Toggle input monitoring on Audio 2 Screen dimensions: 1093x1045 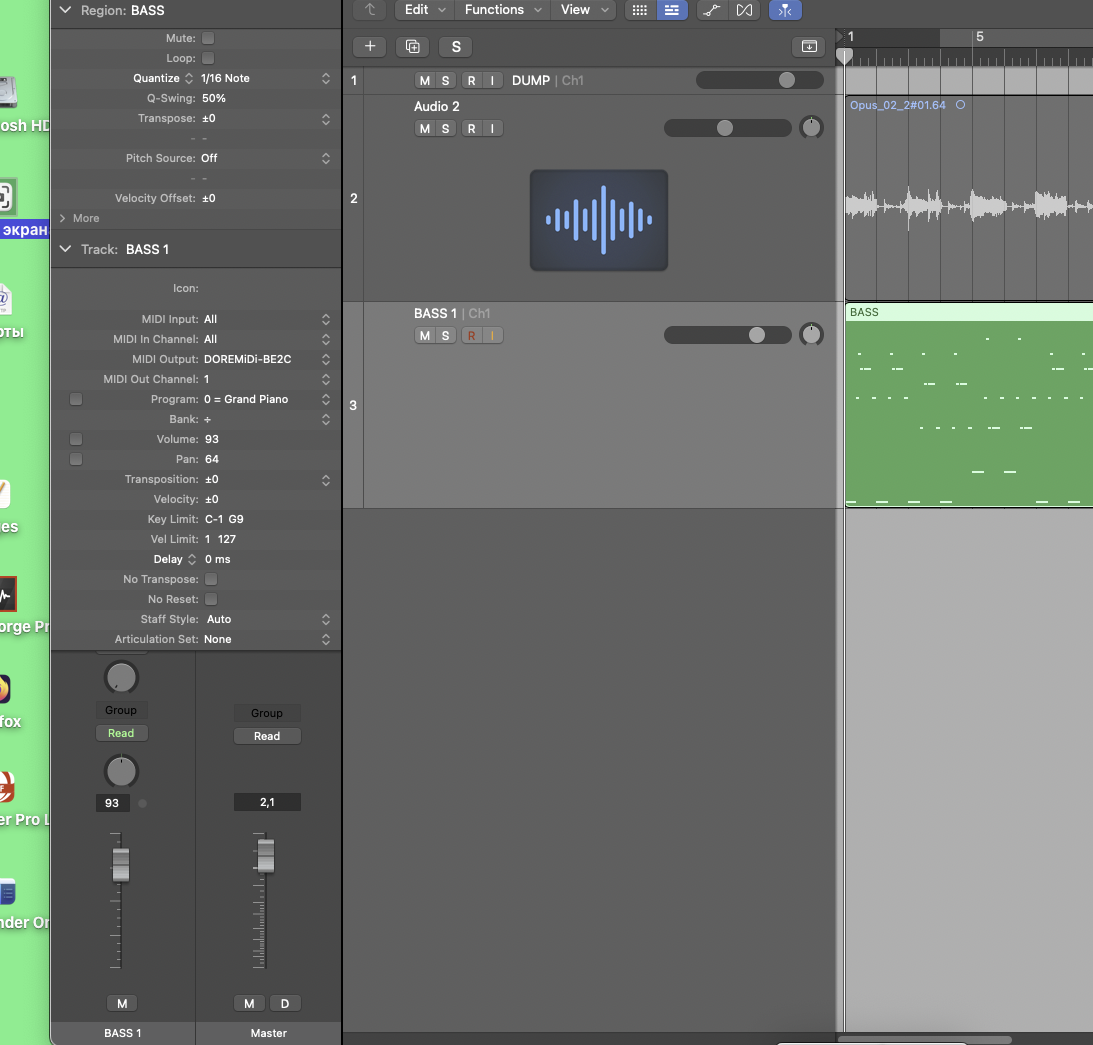[x=492, y=128]
